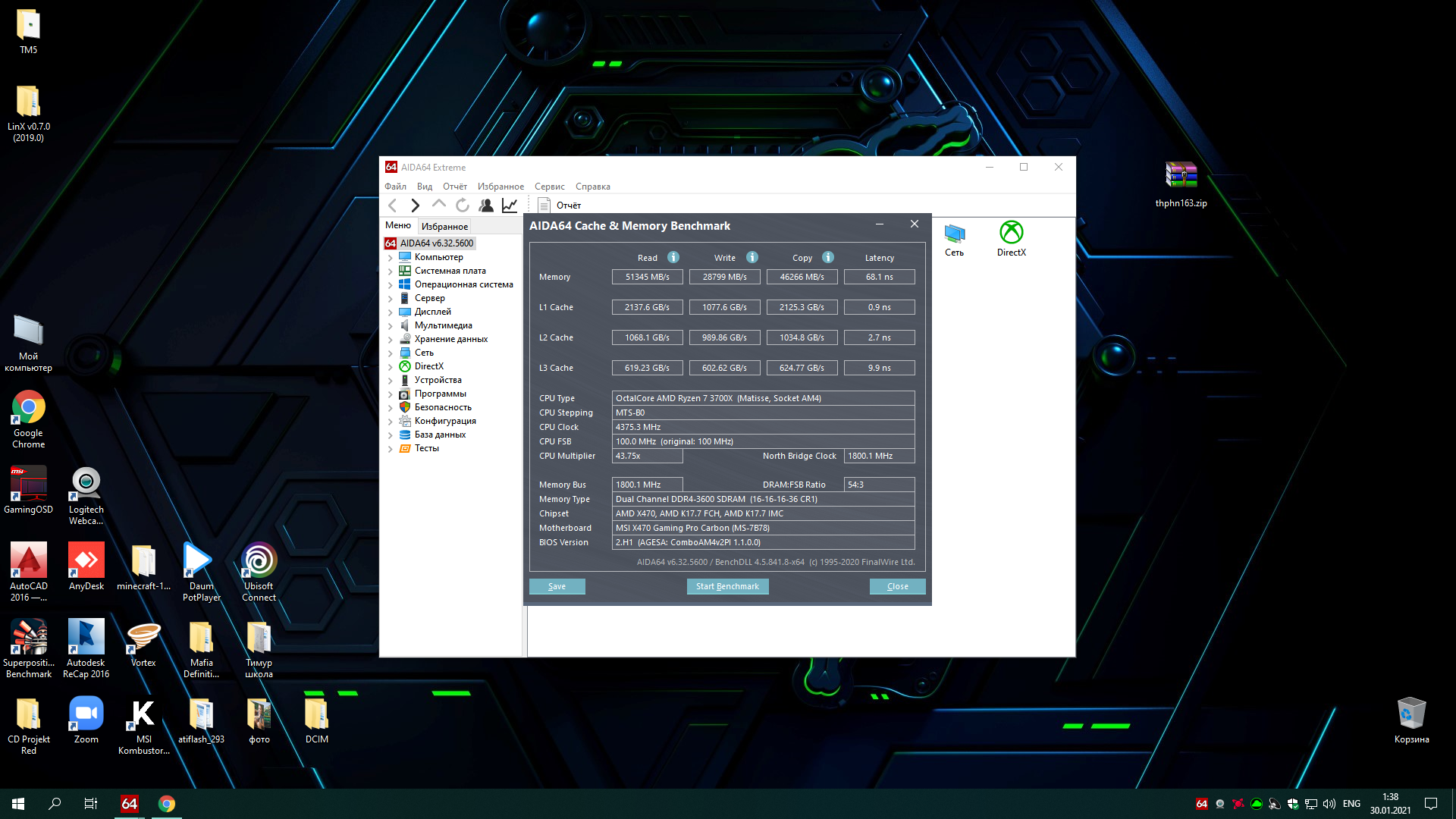Click the ENG language indicator
This screenshot has height=819, width=1456.
click(1351, 804)
